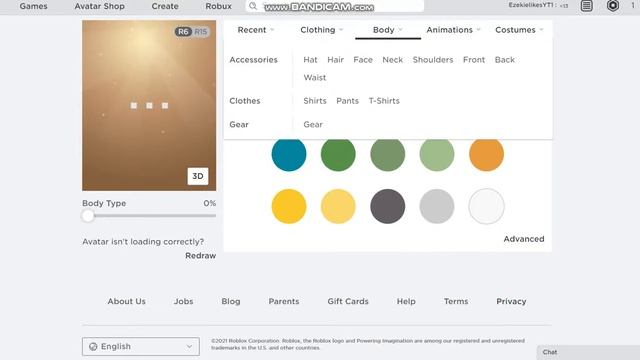Open the Robux hexagon icon

point(613,6)
